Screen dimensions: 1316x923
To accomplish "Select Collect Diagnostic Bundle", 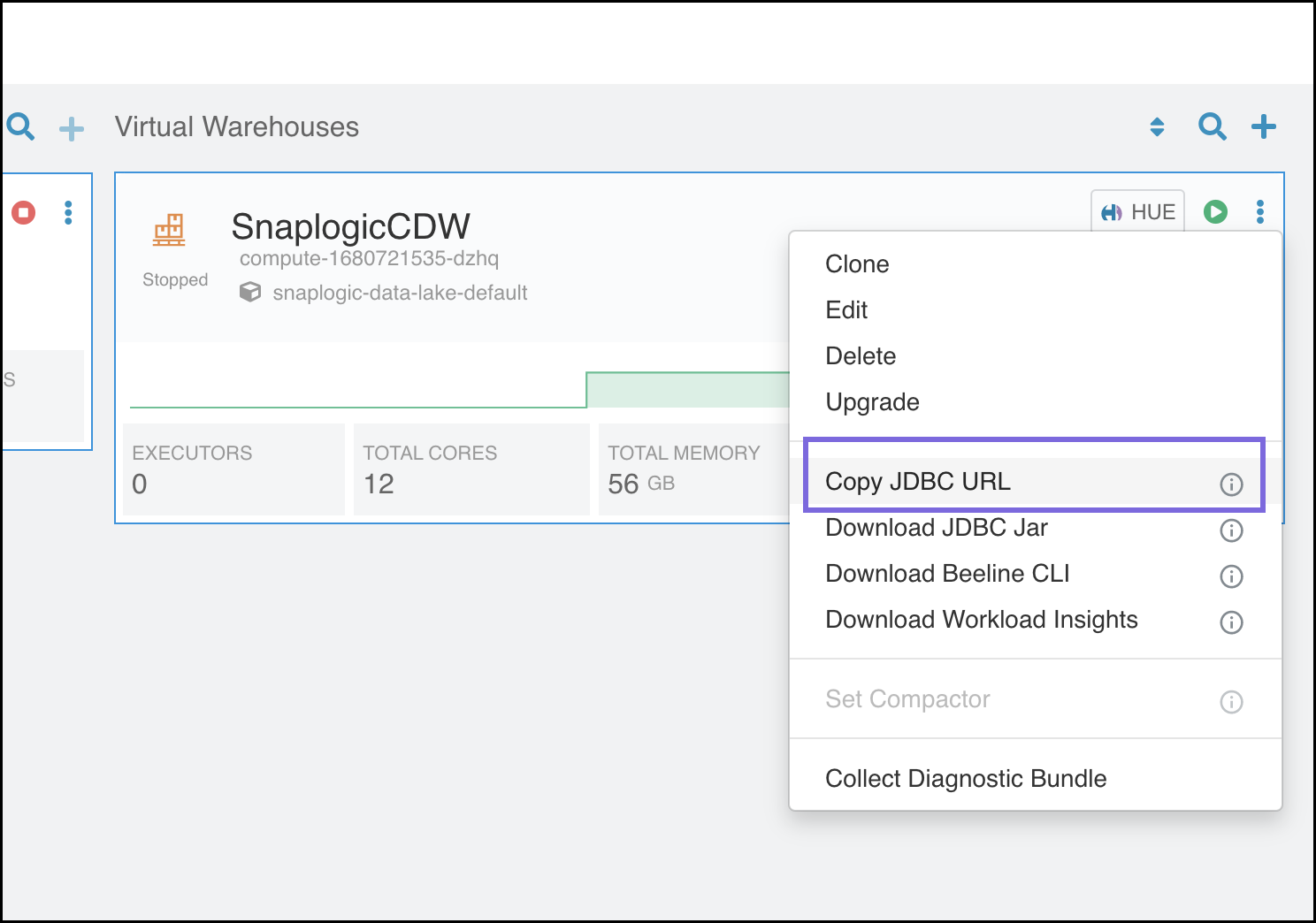I will [966, 779].
